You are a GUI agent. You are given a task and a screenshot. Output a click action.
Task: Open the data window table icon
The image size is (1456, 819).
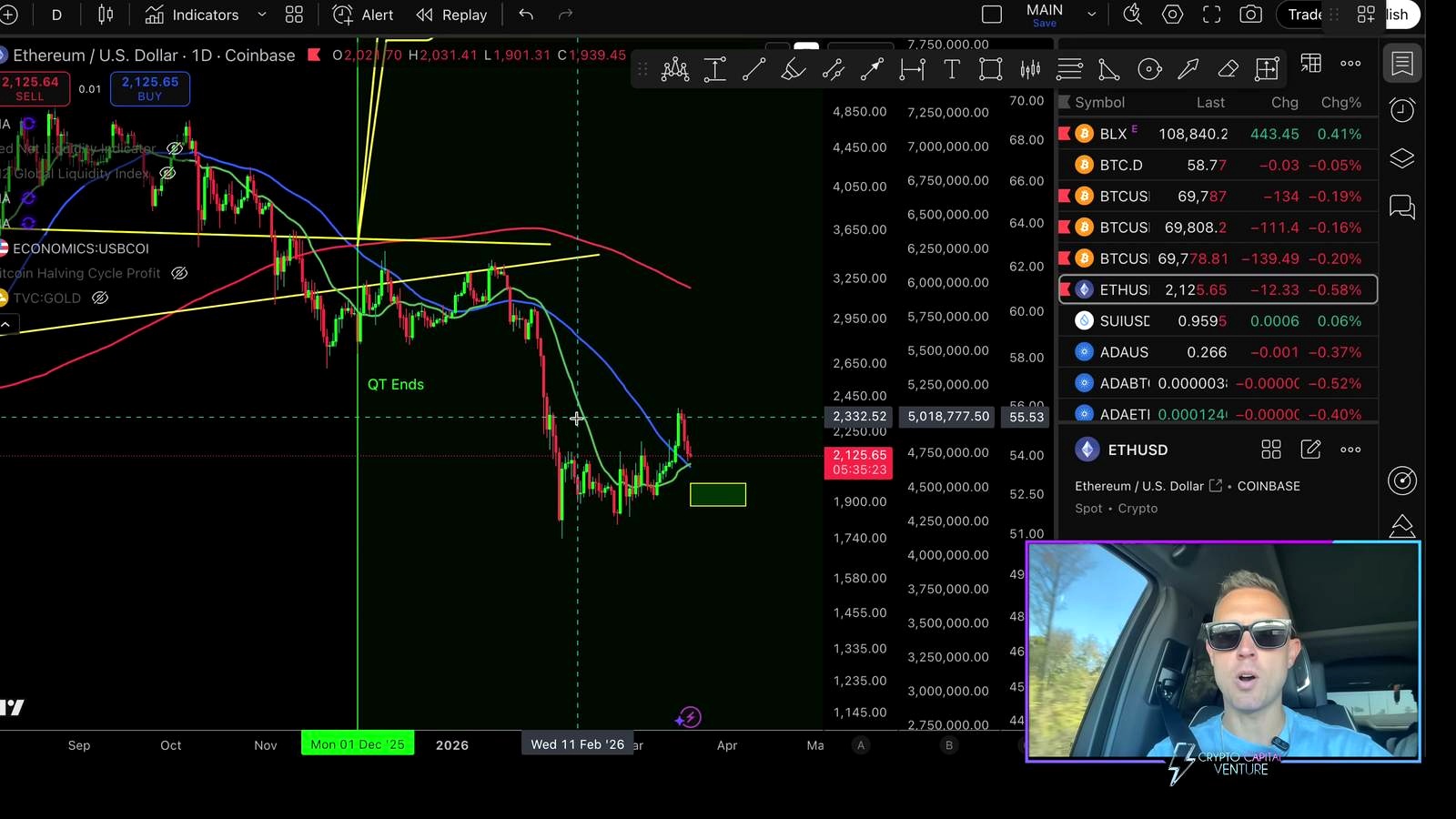click(1310, 64)
